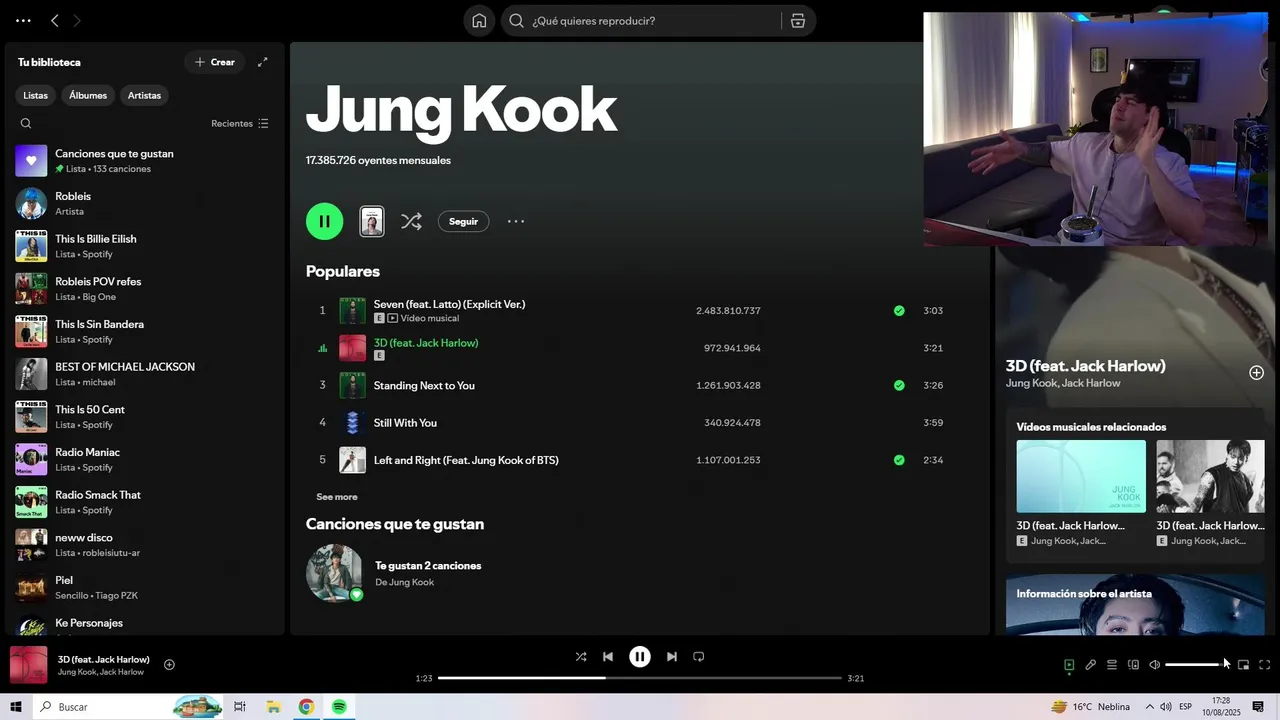Skip to previous track
The height and width of the screenshot is (720, 1280).
608,657
